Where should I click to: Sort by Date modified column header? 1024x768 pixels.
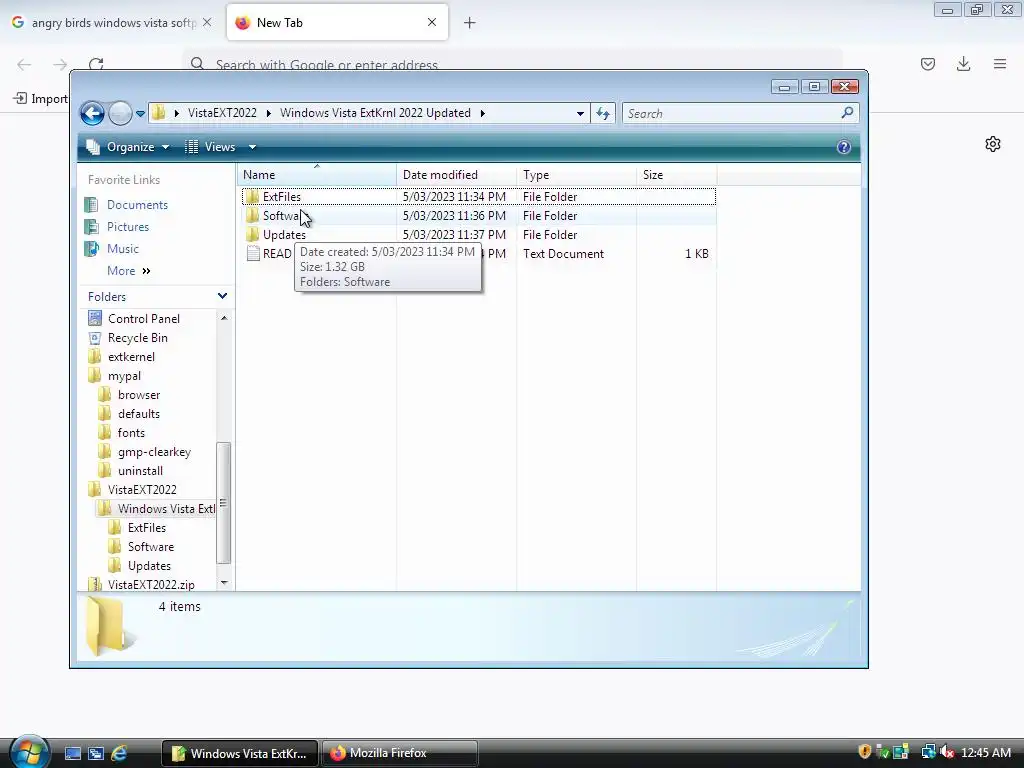[456, 175]
